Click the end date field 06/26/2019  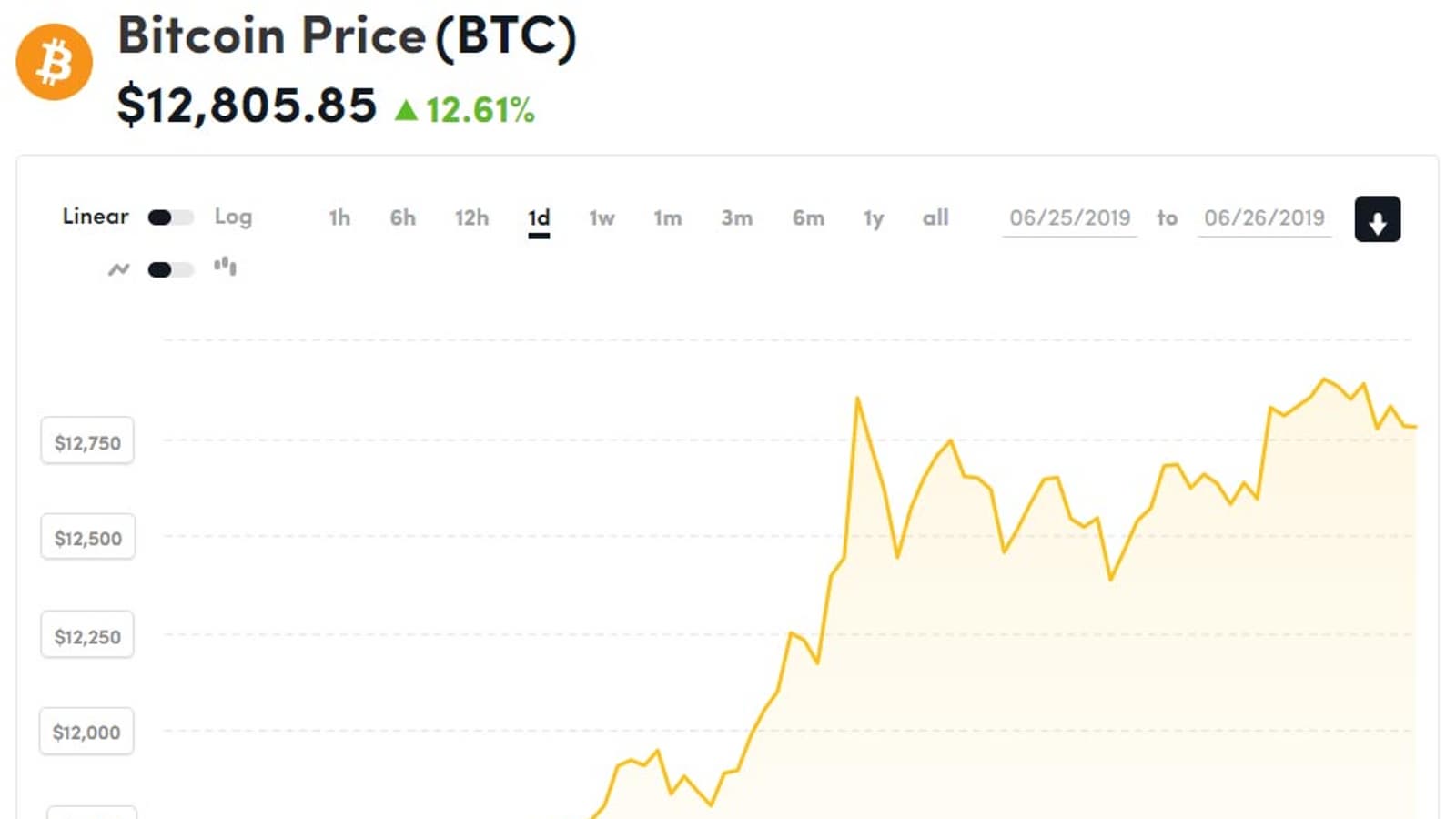[x=1264, y=218]
